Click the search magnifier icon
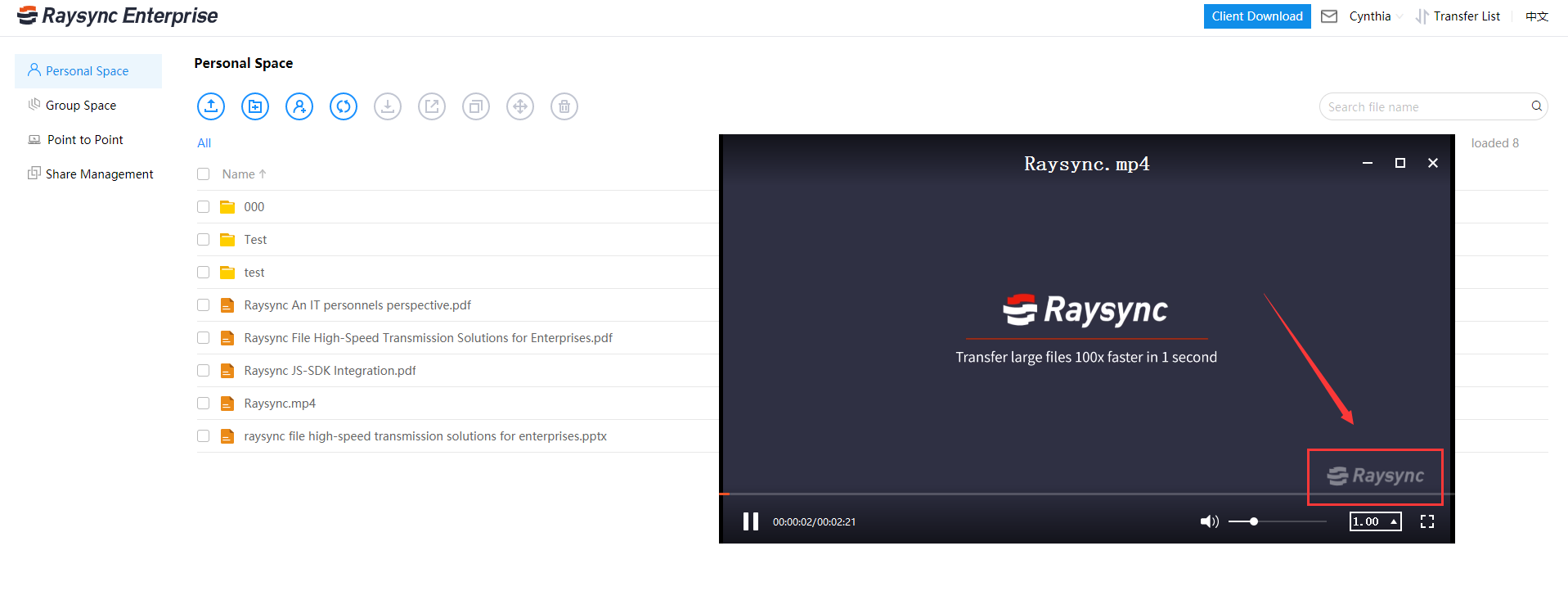The image size is (1568, 591). coord(1536,106)
